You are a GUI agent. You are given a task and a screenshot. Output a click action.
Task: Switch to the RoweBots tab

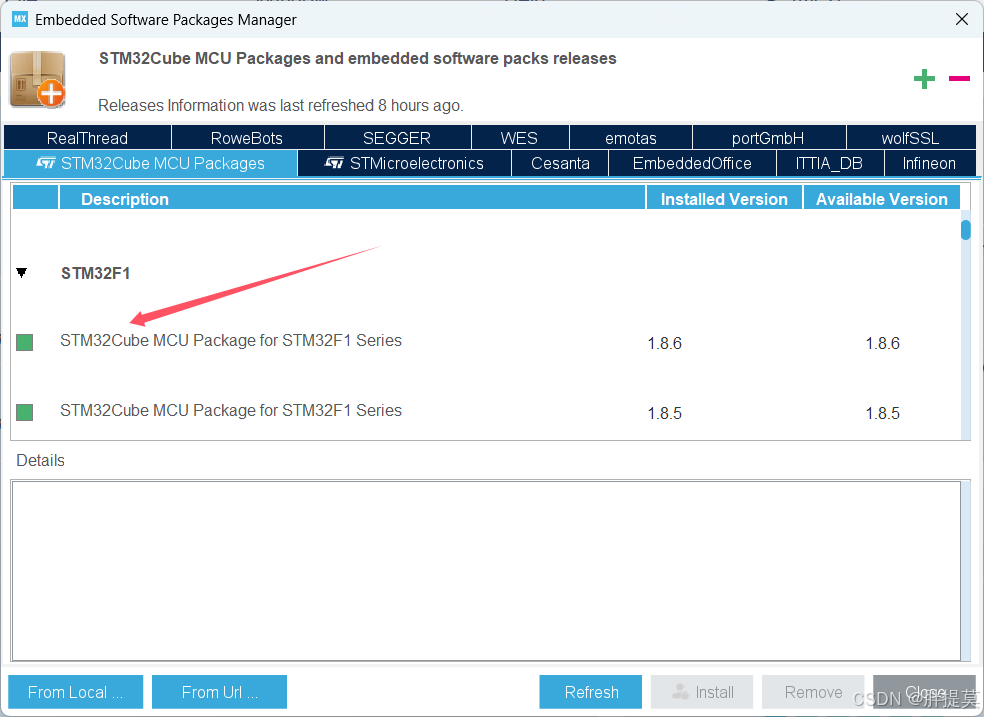coord(247,137)
